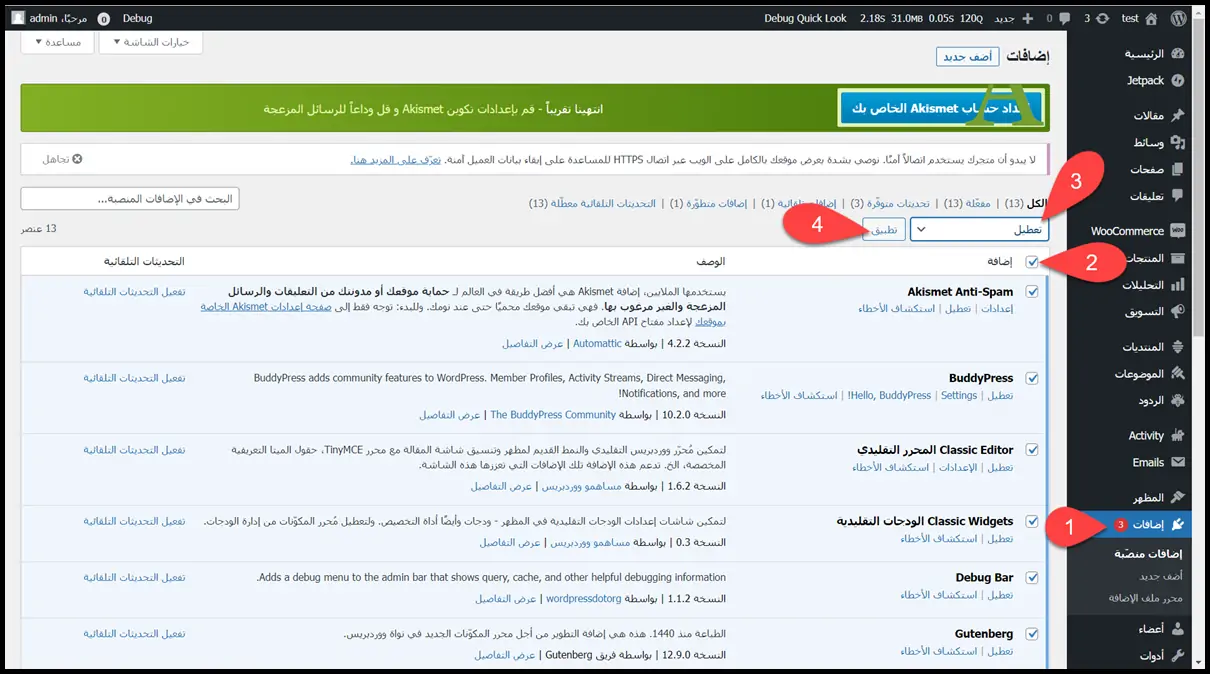Expand the خيارات الشاشة panel
The height and width of the screenshot is (674, 1210).
[150, 42]
